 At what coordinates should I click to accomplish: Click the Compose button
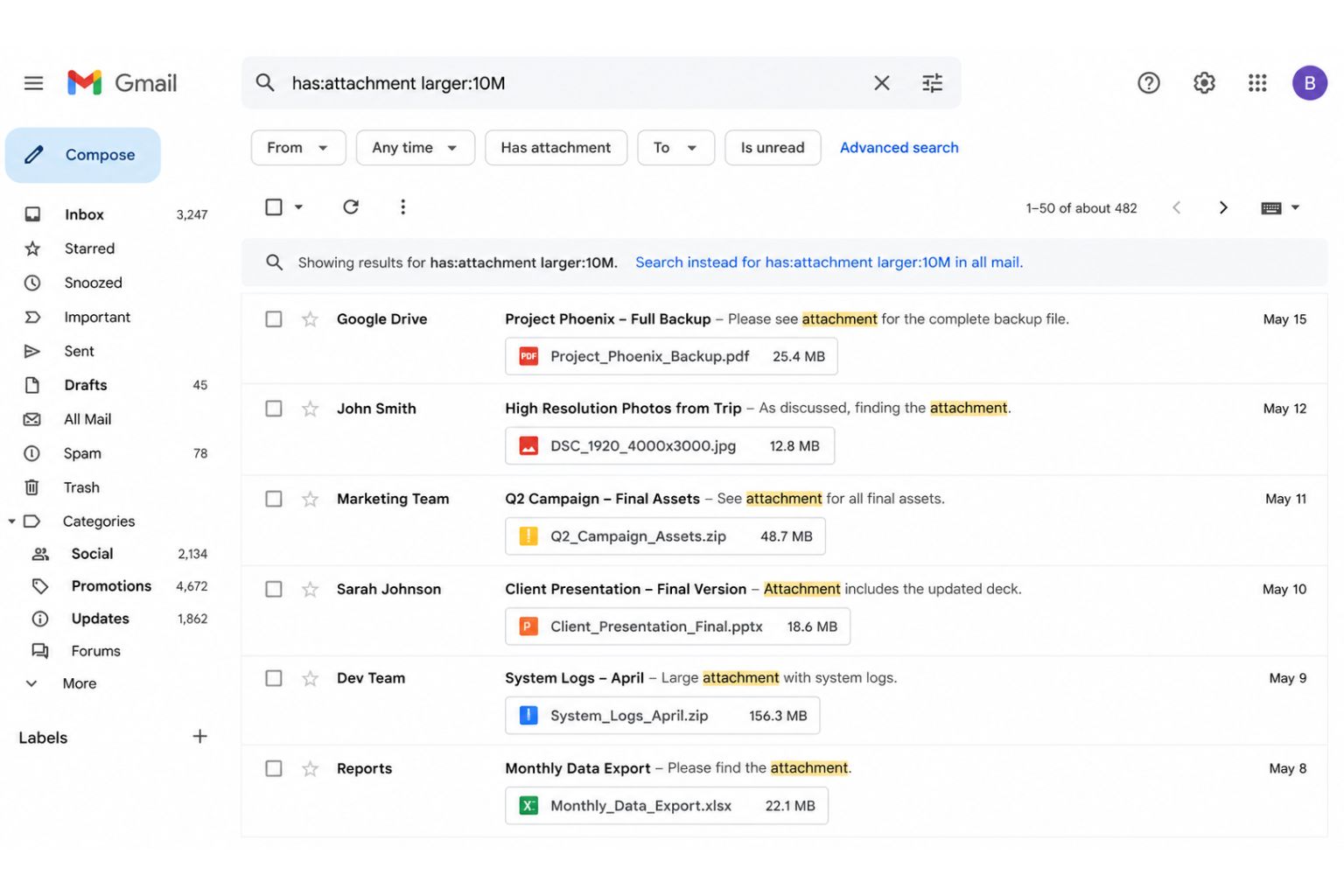(x=83, y=155)
